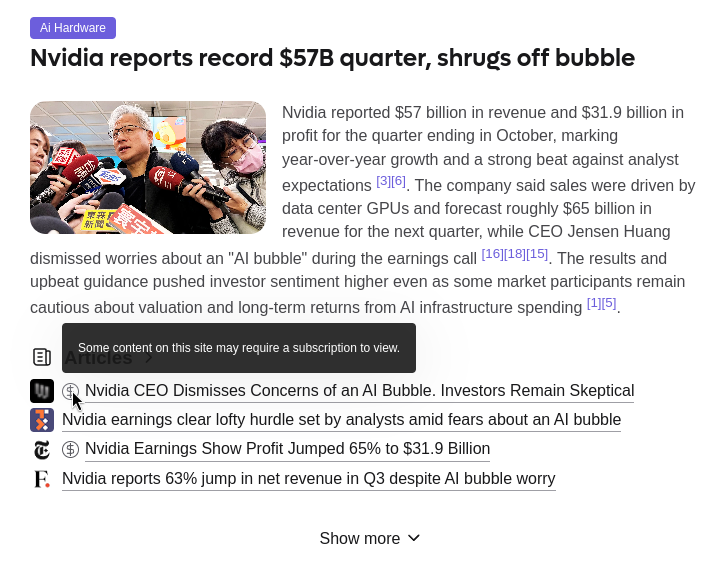Click Show more to reveal more articles
The height and width of the screenshot is (569, 716).
coord(360,539)
